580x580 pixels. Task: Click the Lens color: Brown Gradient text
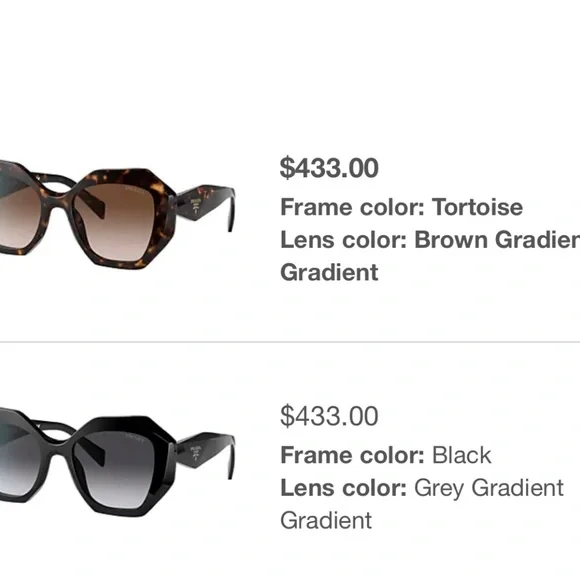point(430,240)
